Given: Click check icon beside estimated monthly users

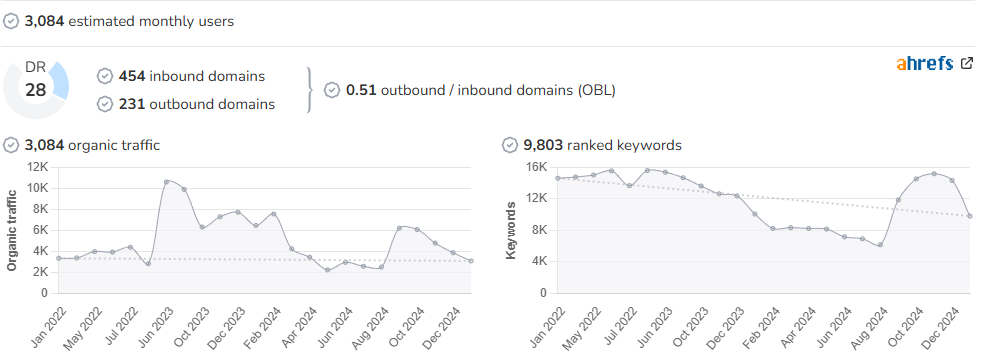Looking at the screenshot, I should tap(11, 21).
